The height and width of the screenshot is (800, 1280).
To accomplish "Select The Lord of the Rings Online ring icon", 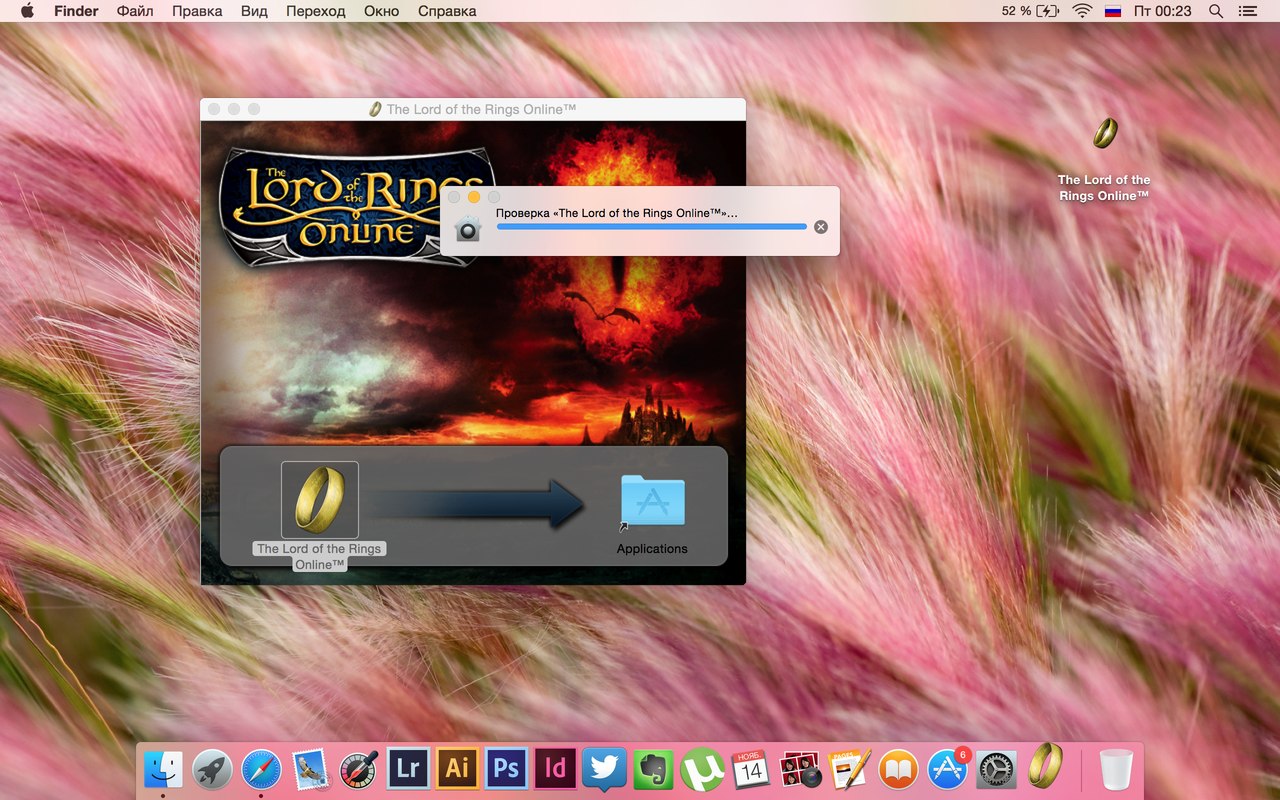I will click(x=320, y=499).
